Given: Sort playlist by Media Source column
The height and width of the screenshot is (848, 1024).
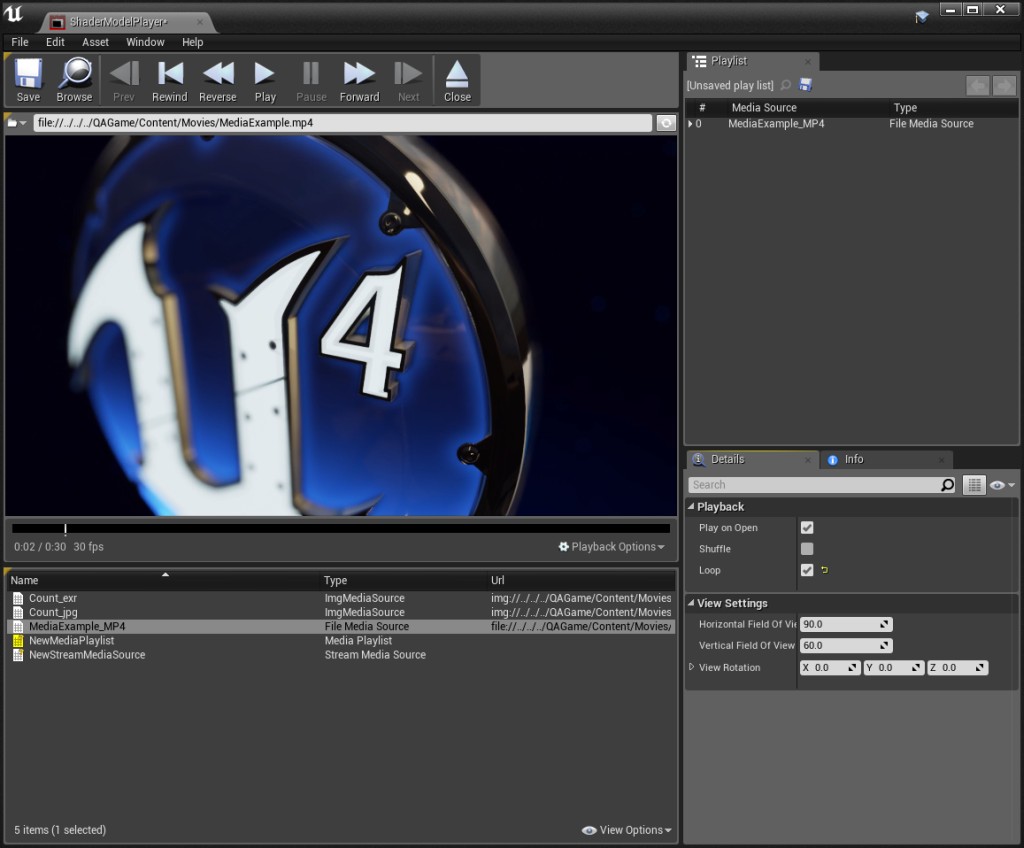Looking at the screenshot, I should tap(764, 108).
